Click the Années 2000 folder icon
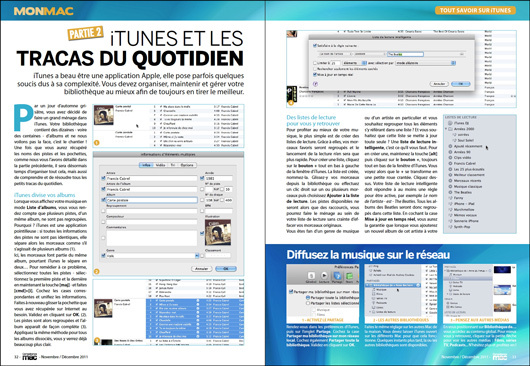This screenshot has width=530, height=366. point(450,129)
